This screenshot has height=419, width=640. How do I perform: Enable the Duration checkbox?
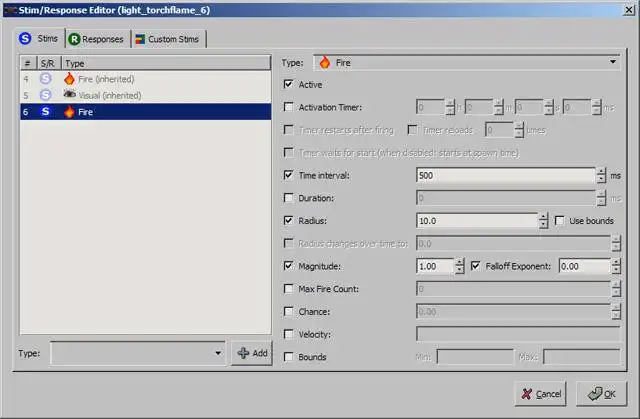[288, 198]
